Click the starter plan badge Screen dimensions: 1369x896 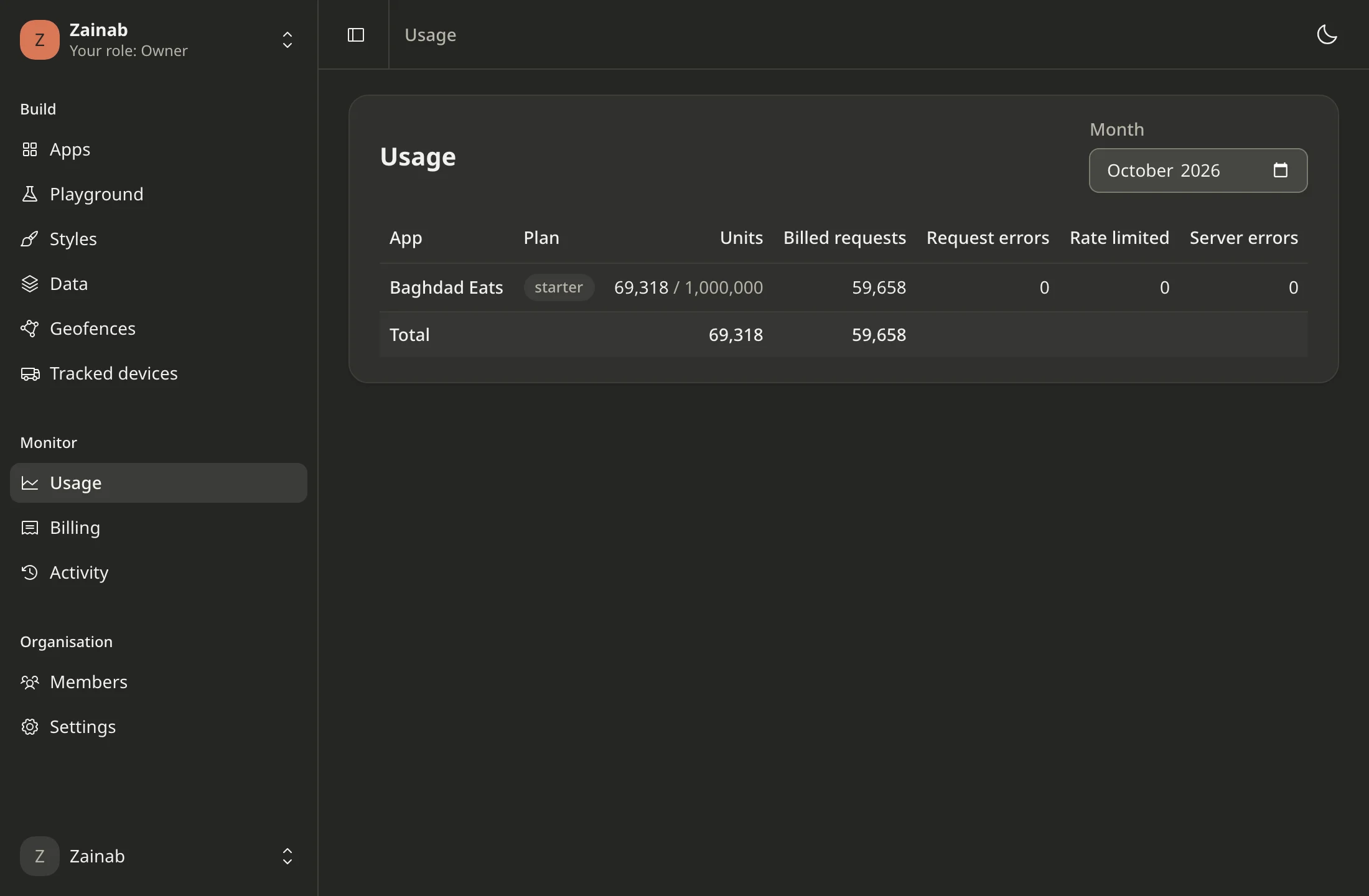pyautogui.click(x=559, y=287)
